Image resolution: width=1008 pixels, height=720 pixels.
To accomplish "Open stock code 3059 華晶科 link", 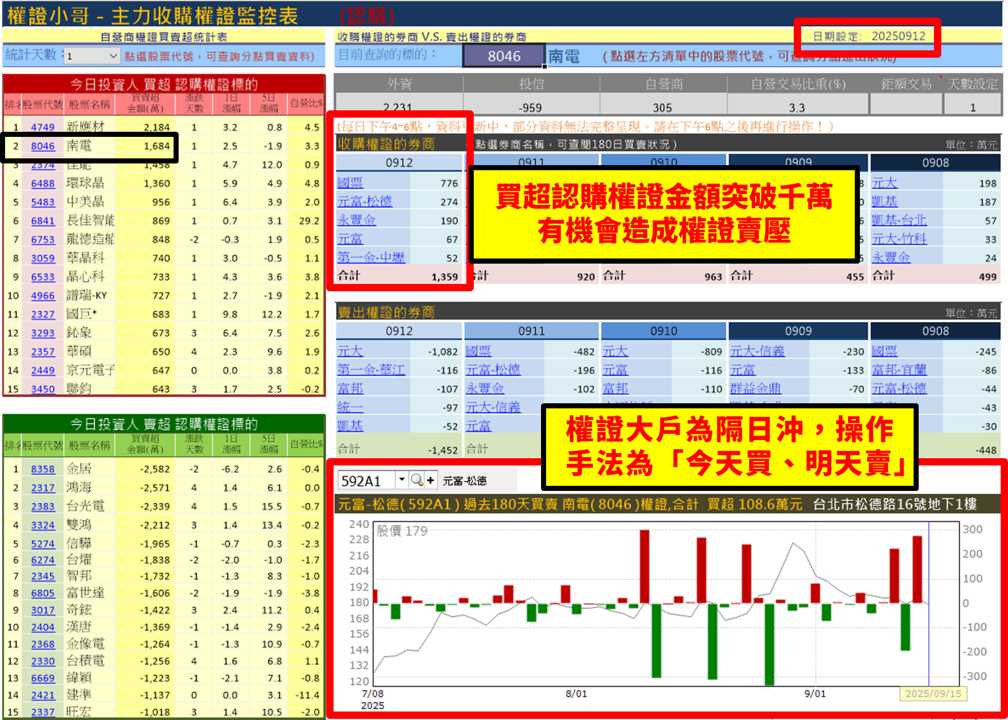I will click(42, 258).
